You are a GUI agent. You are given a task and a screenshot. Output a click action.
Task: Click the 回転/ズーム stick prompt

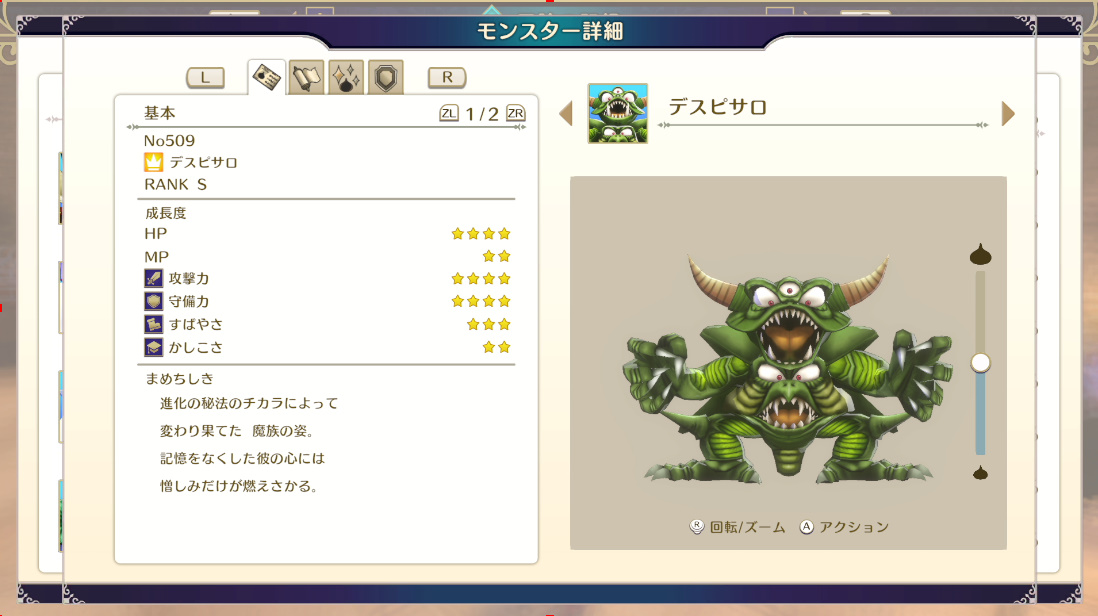737,527
